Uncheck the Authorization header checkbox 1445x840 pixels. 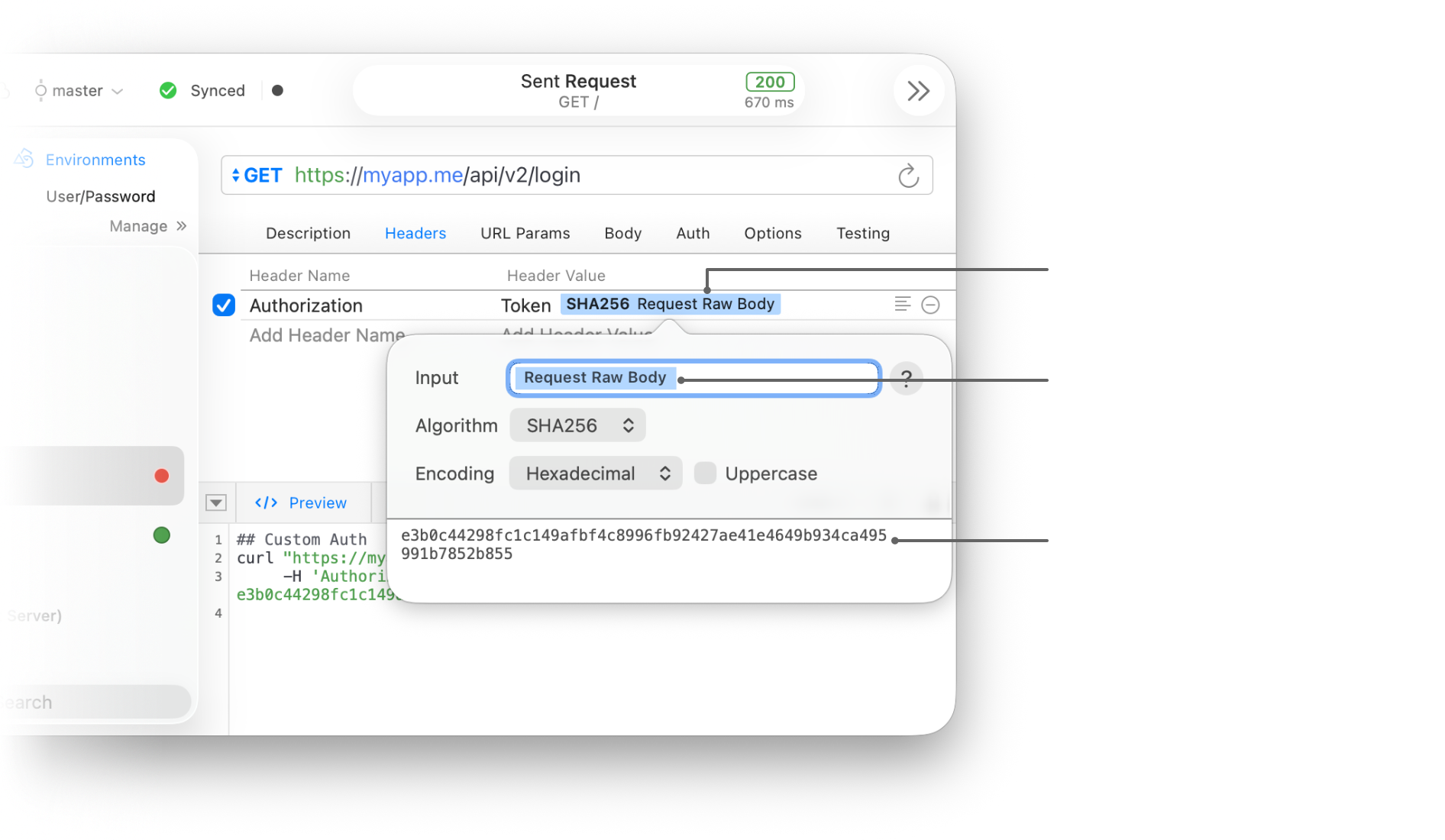point(224,305)
